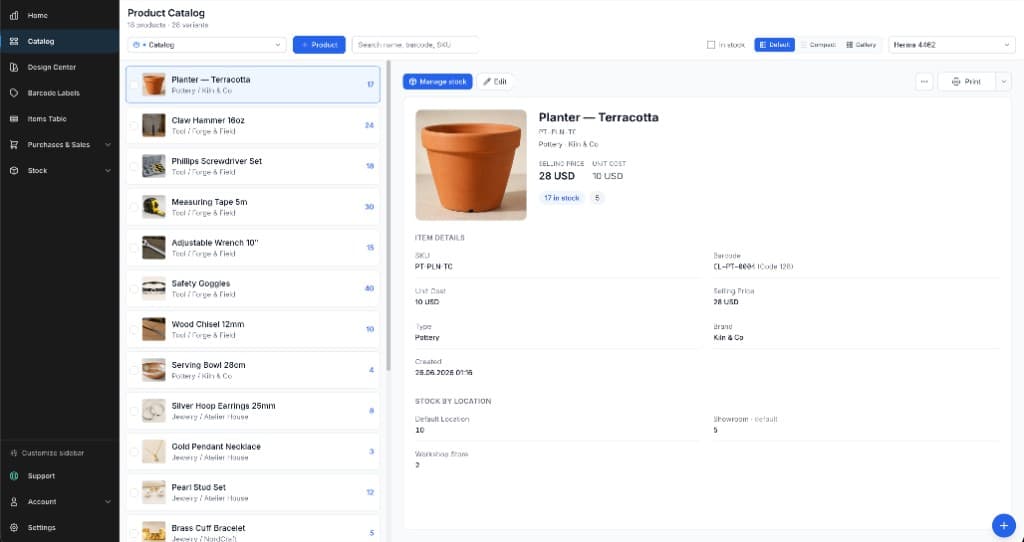Open the Print options dropdown arrow
The image size is (1024, 542).
pyautogui.click(x=1003, y=82)
